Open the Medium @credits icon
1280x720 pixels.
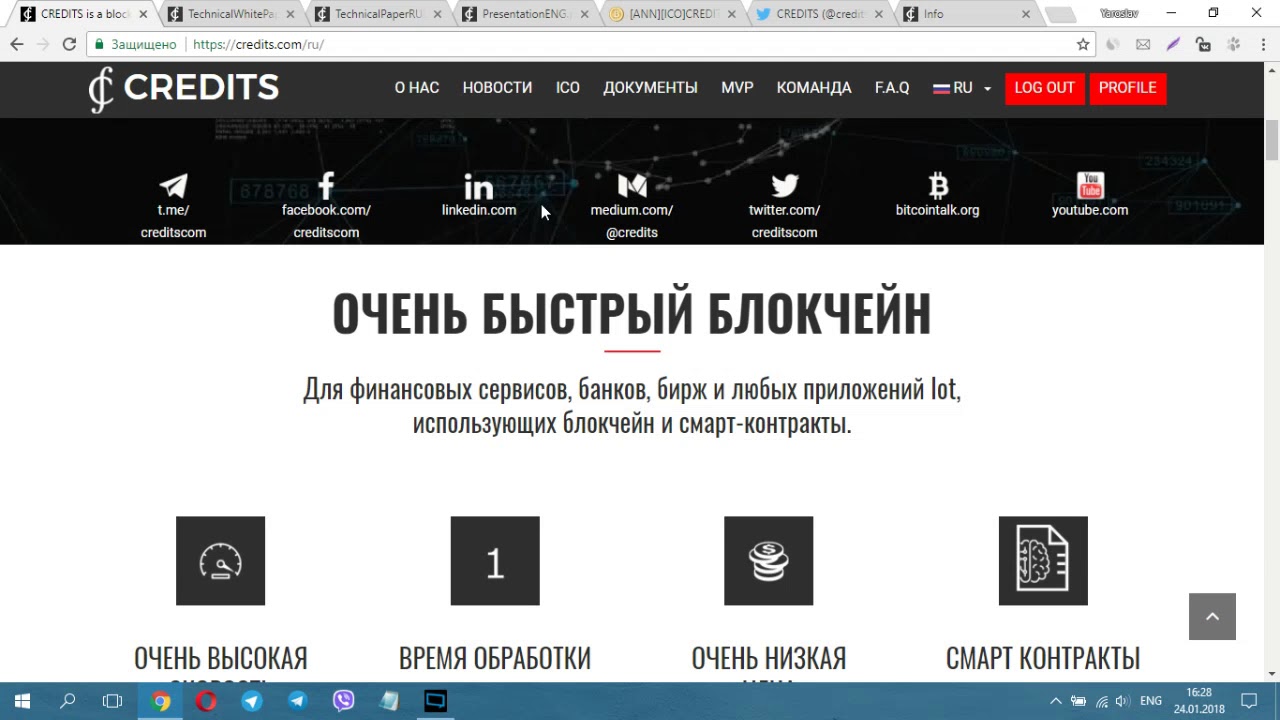[632, 186]
